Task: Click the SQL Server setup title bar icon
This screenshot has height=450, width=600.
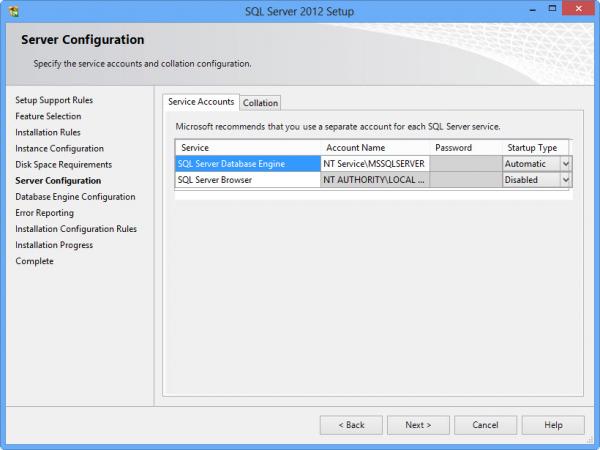Action: tap(14, 11)
